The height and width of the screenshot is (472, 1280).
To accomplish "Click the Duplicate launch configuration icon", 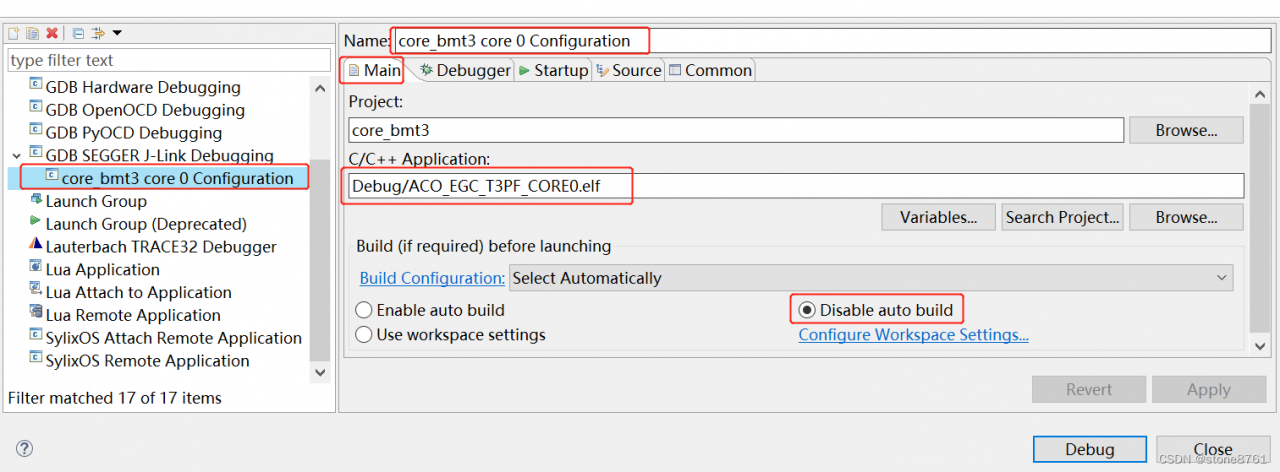I will [x=32, y=34].
